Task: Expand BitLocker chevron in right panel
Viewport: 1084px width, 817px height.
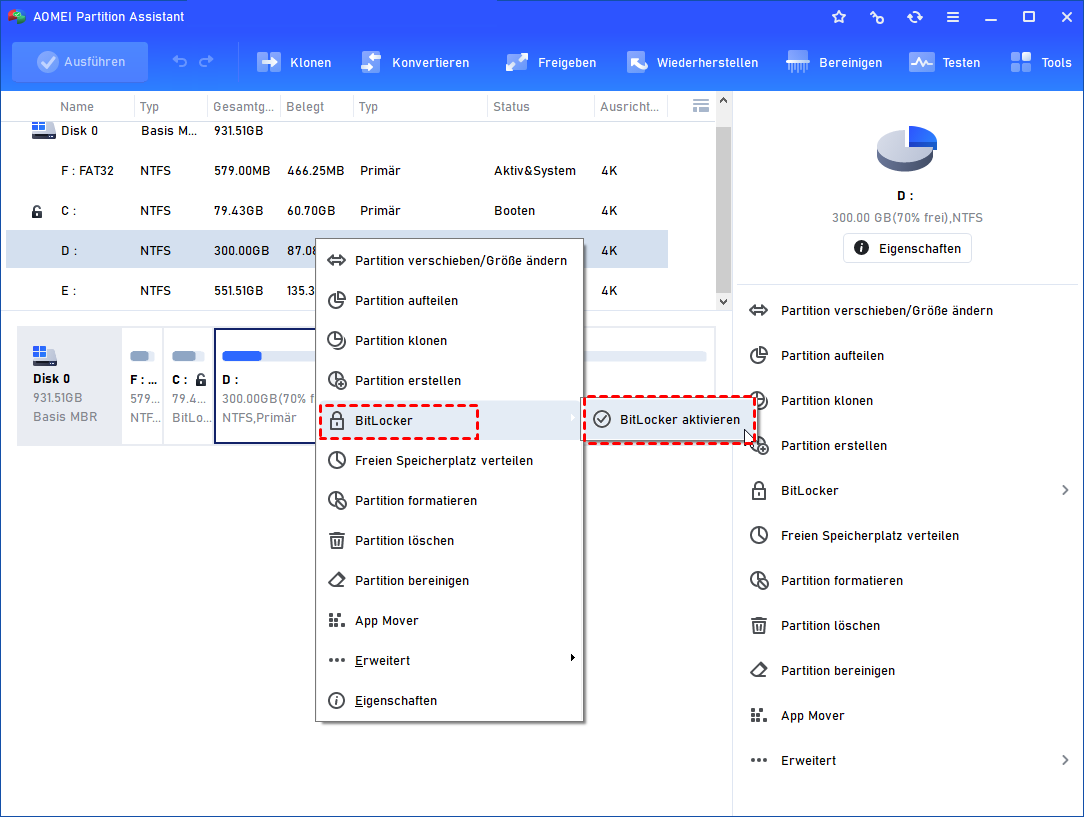Action: [1065, 490]
